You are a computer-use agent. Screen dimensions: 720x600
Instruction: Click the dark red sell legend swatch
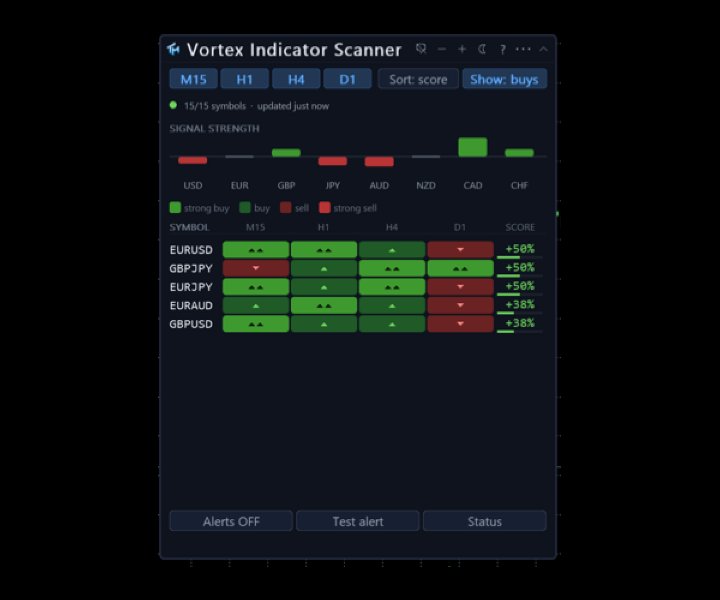286,207
